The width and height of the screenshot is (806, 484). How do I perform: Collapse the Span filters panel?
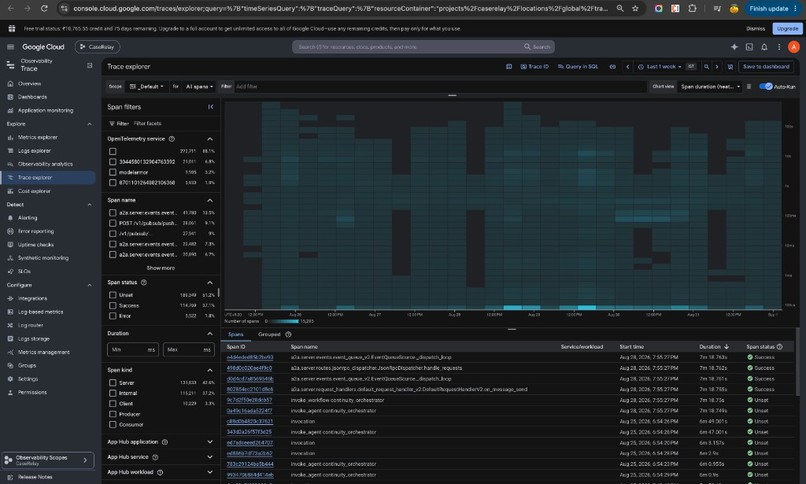(x=210, y=107)
